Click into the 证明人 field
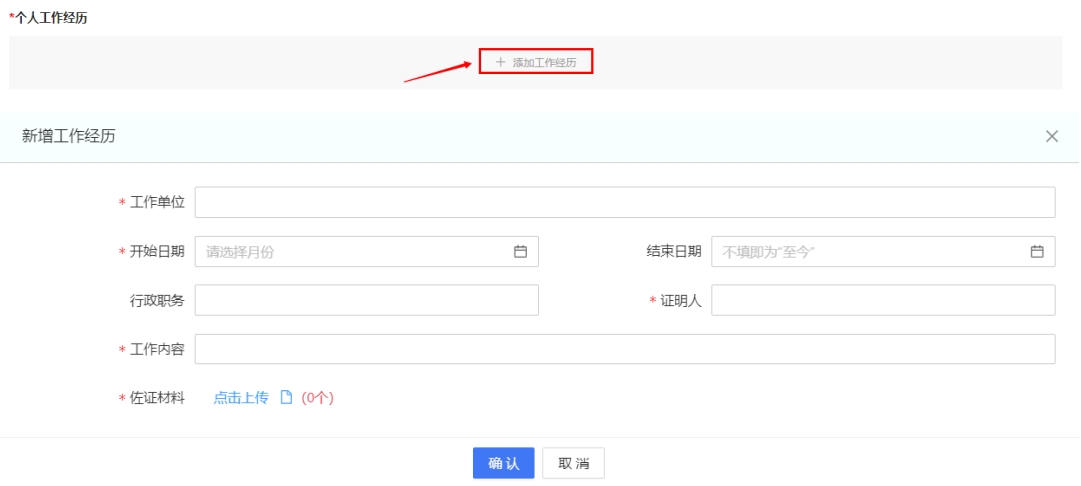This screenshot has width=1081, height=486. tap(882, 300)
